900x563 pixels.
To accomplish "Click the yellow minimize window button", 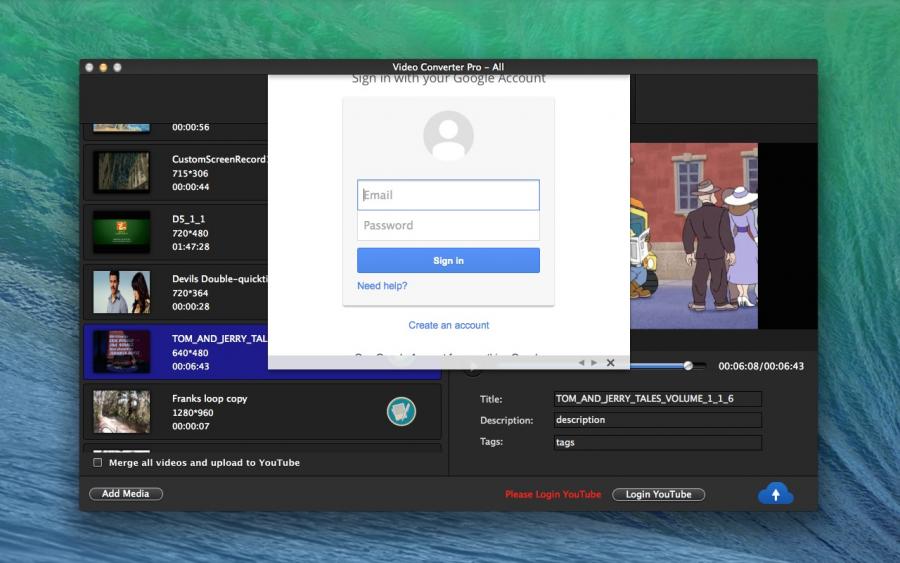I will (103, 67).
